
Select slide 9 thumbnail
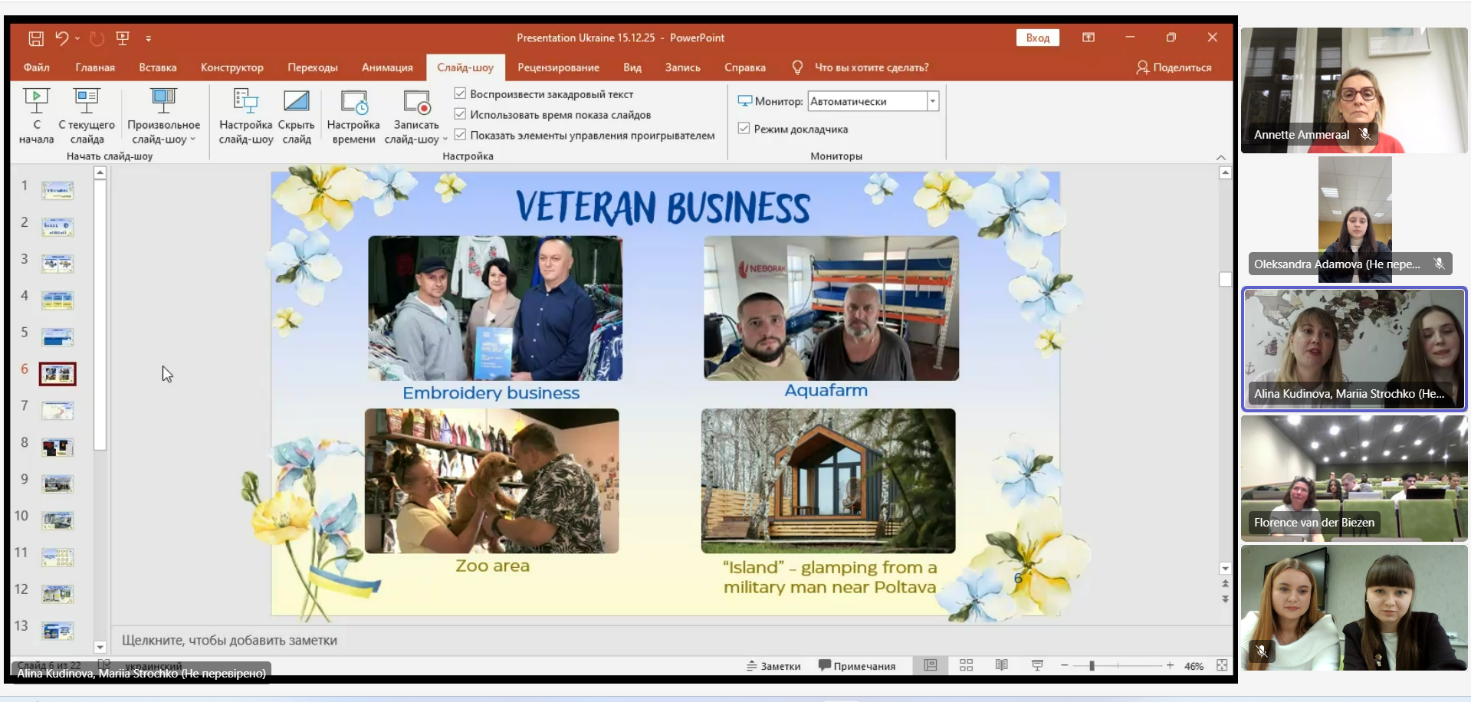(58, 484)
